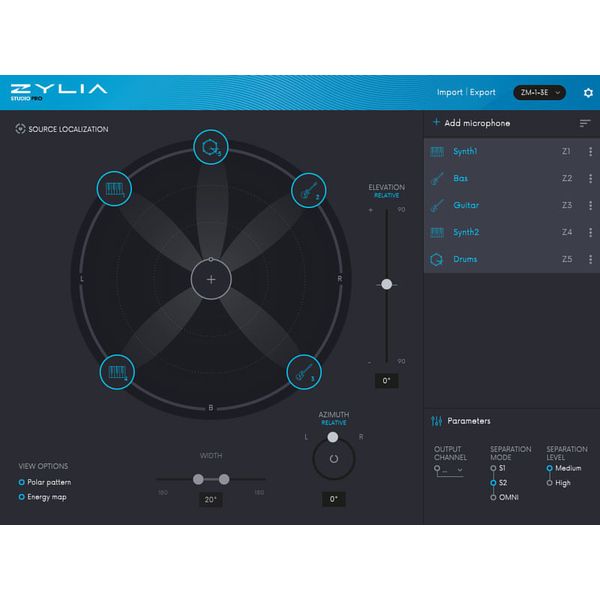Viewport: 600px width, 600px height.
Task: Select the Drums track row
Action: [x=512, y=259]
